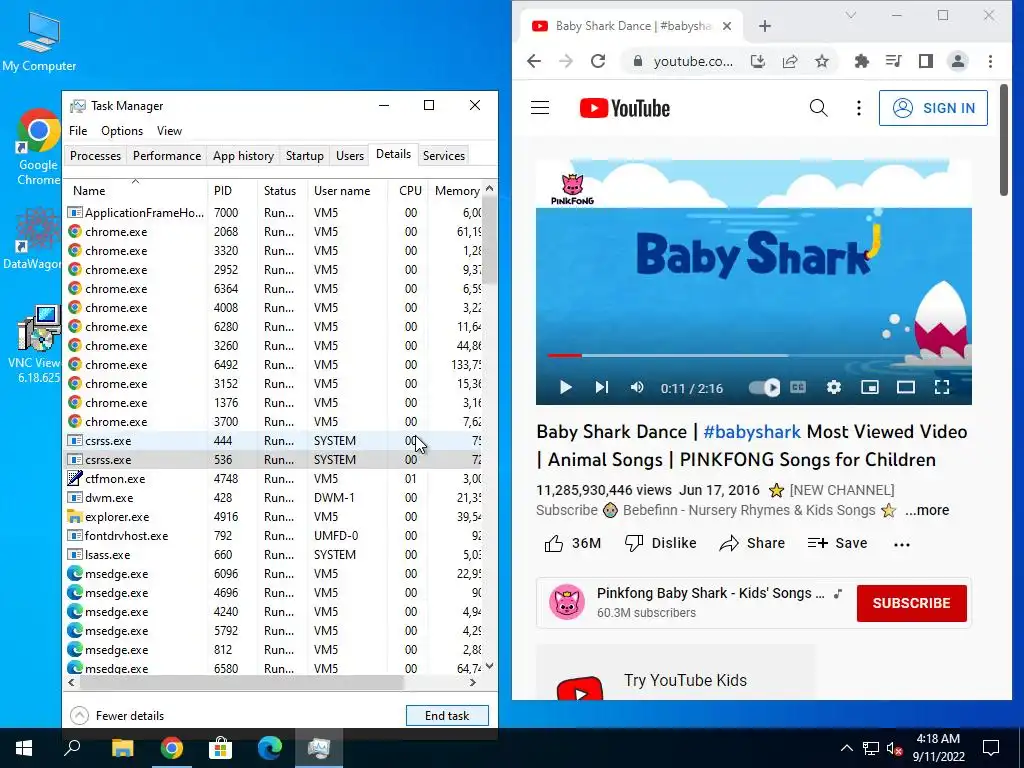Share this page from address bar
Screen dimensions: 1024x768
click(790, 61)
